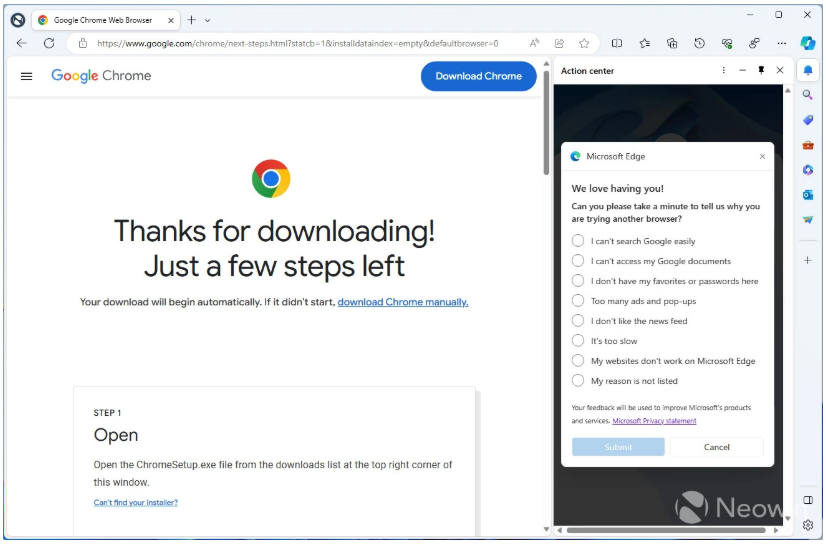Open the Favorites list icon
This screenshot has height=545, width=826.
(645, 43)
